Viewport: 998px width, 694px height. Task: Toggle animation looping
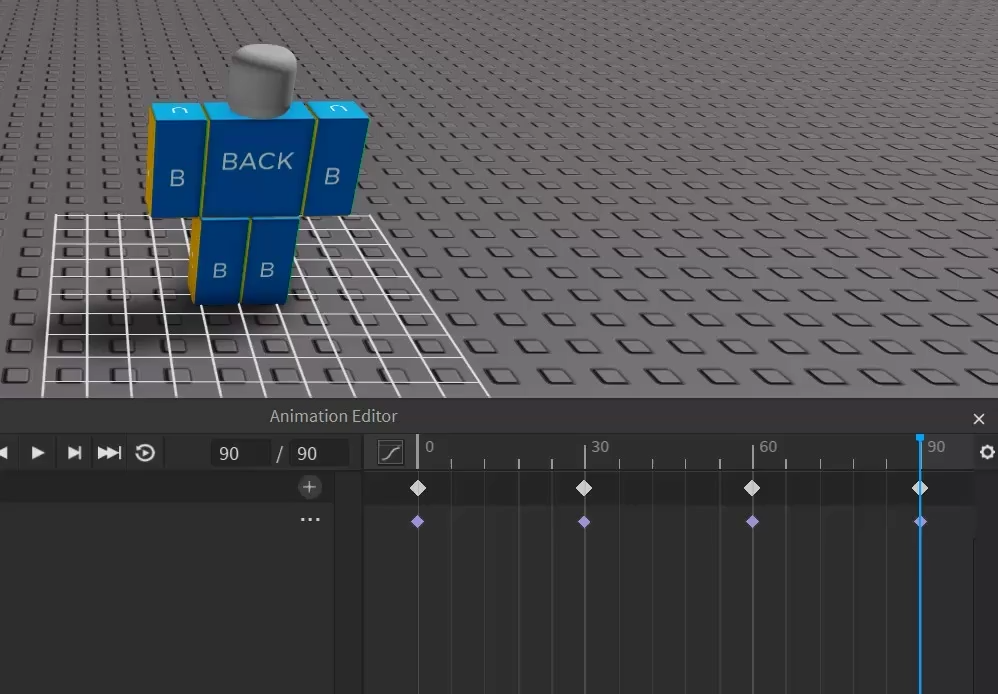click(x=145, y=452)
